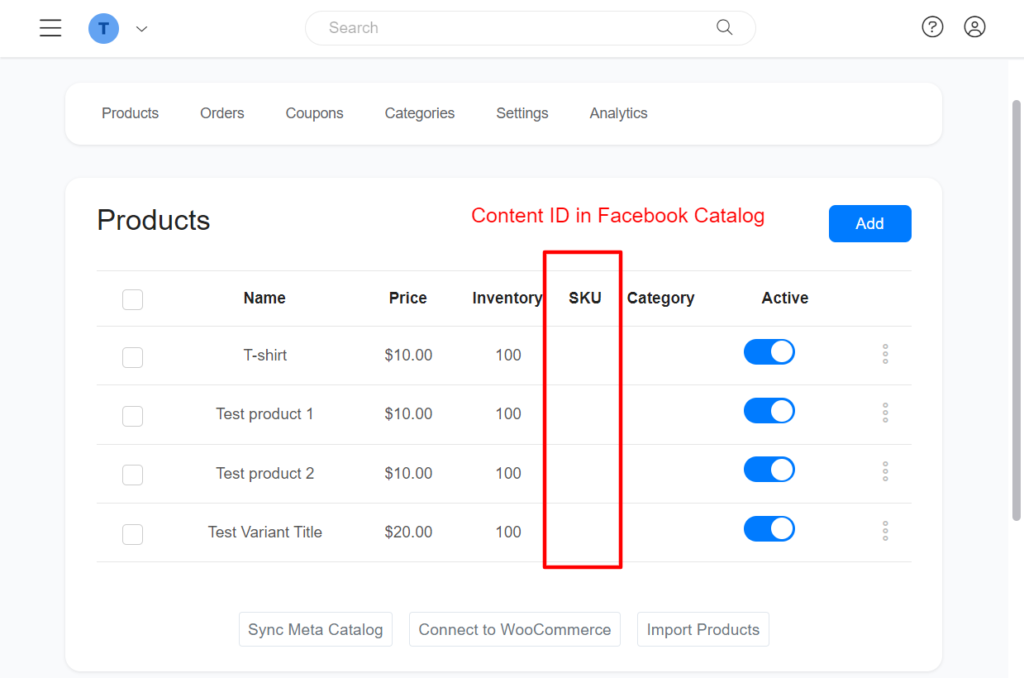
Task: Turn off Active toggle for T-shirt
Action: pos(769,352)
